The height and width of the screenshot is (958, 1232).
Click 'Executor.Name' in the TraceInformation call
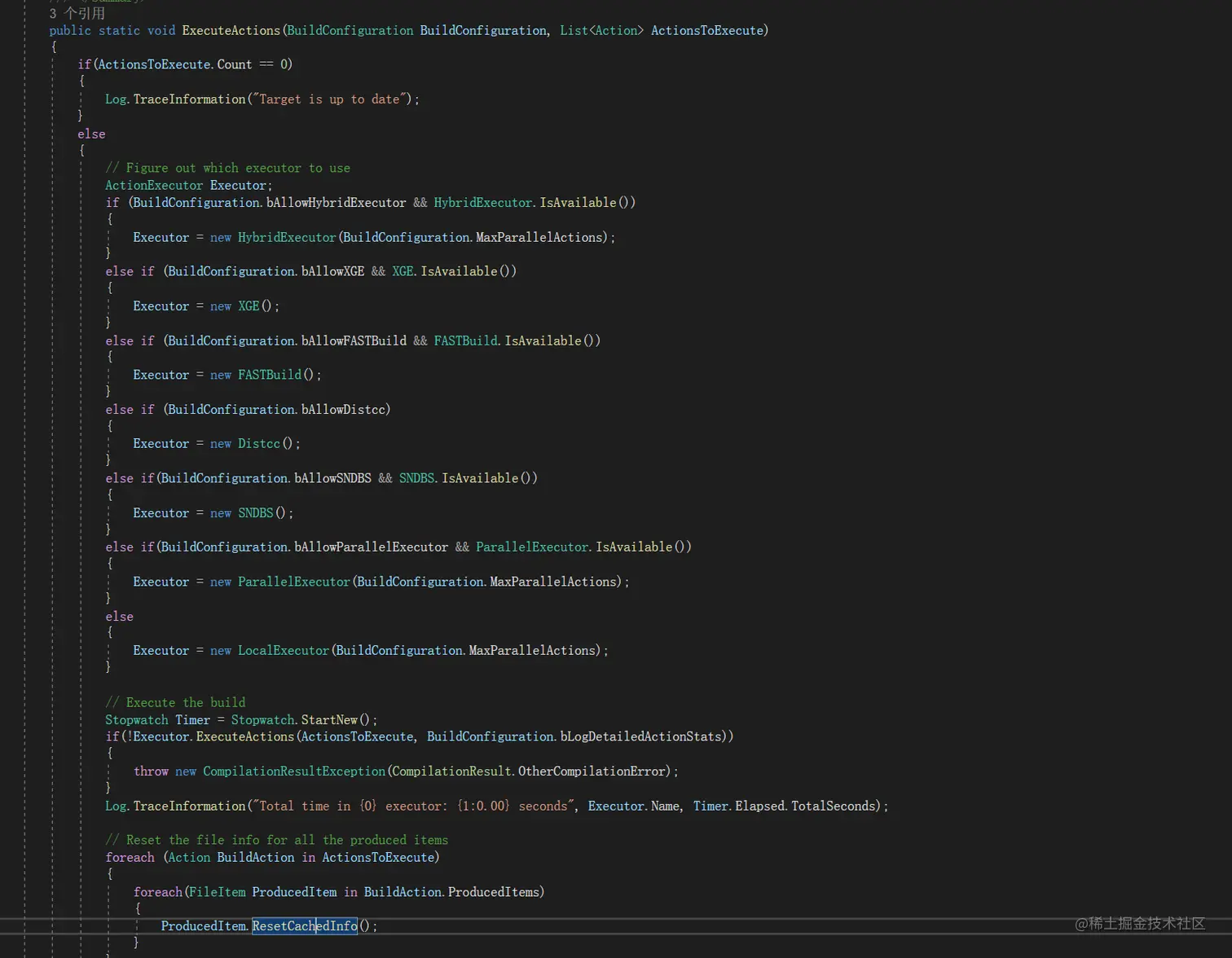634,806
